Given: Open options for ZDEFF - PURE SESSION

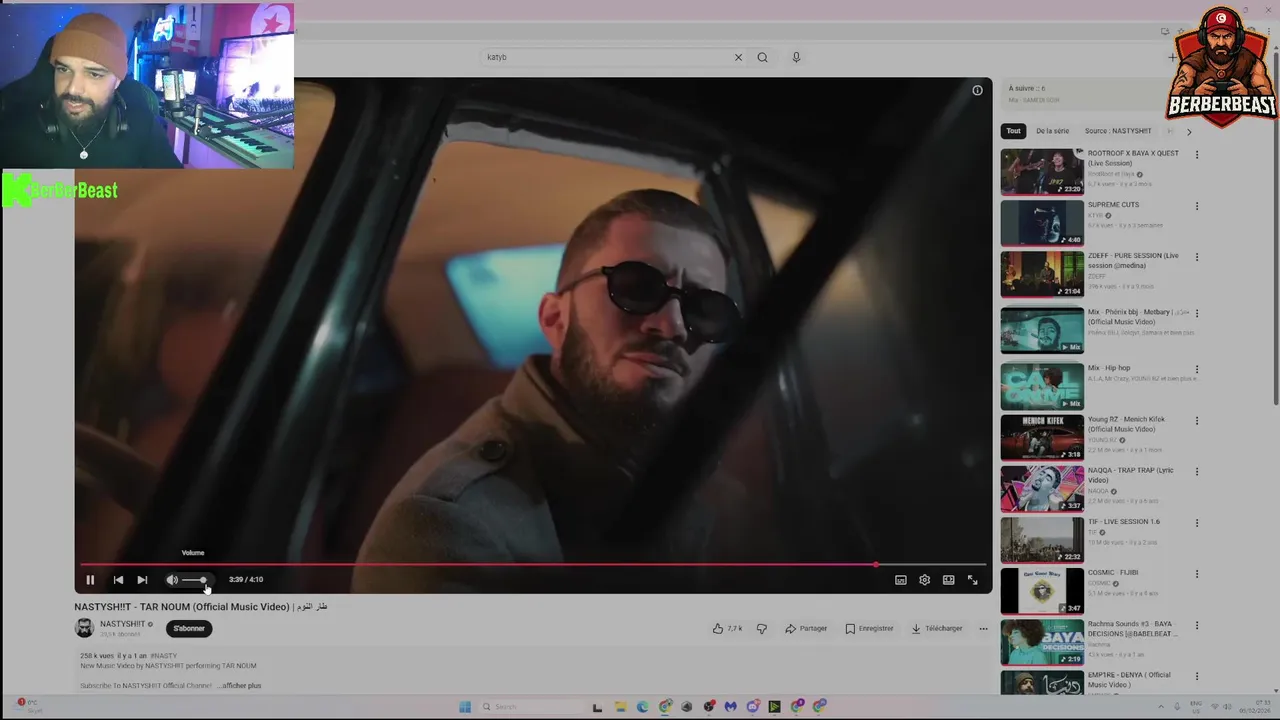Looking at the screenshot, I should pos(1197,257).
